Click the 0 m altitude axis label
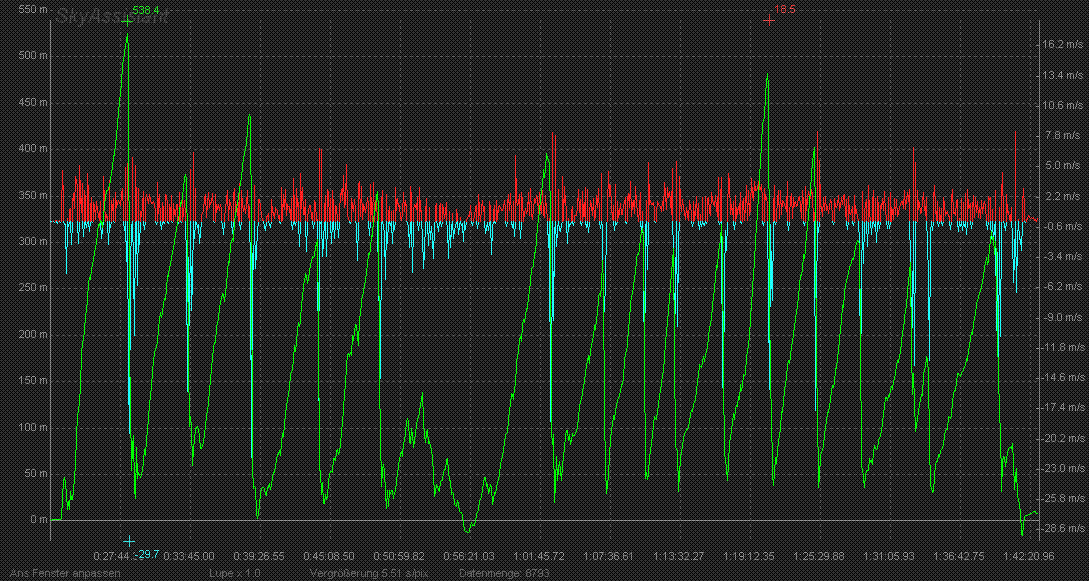 coord(39,520)
